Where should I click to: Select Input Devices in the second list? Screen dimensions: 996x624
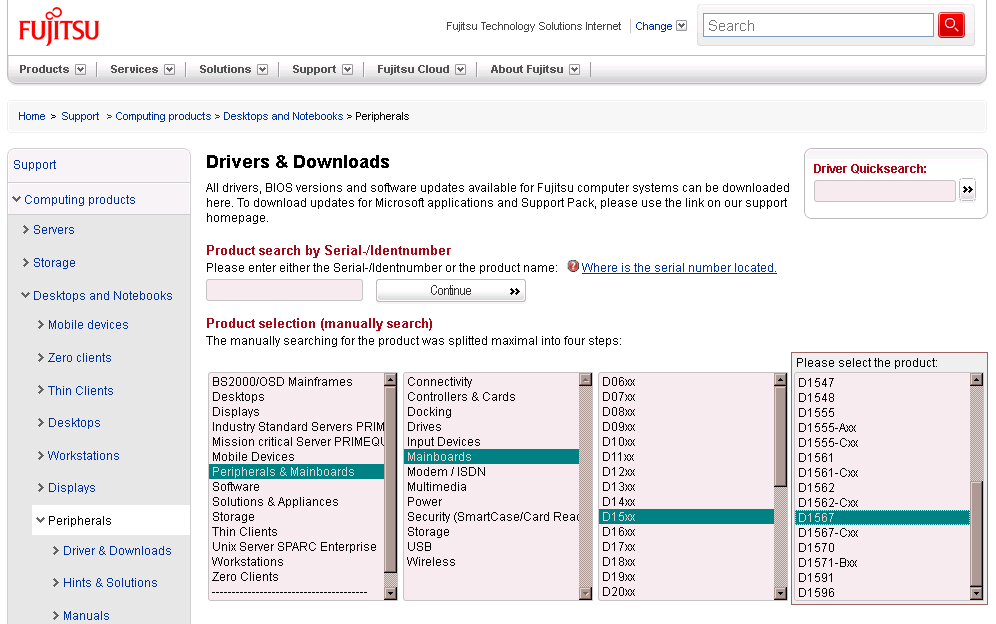coord(443,442)
